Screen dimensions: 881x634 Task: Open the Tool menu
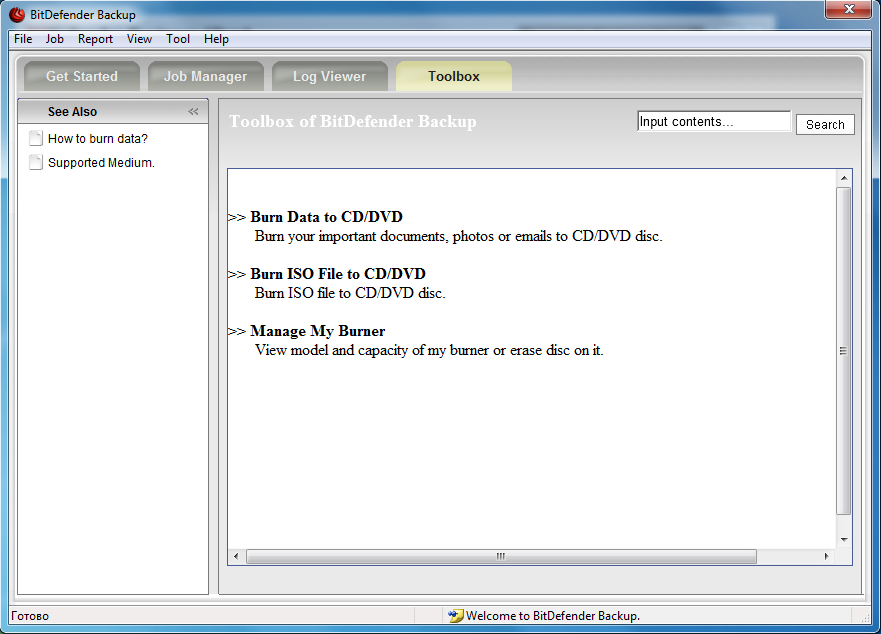pyautogui.click(x=178, y=39)
